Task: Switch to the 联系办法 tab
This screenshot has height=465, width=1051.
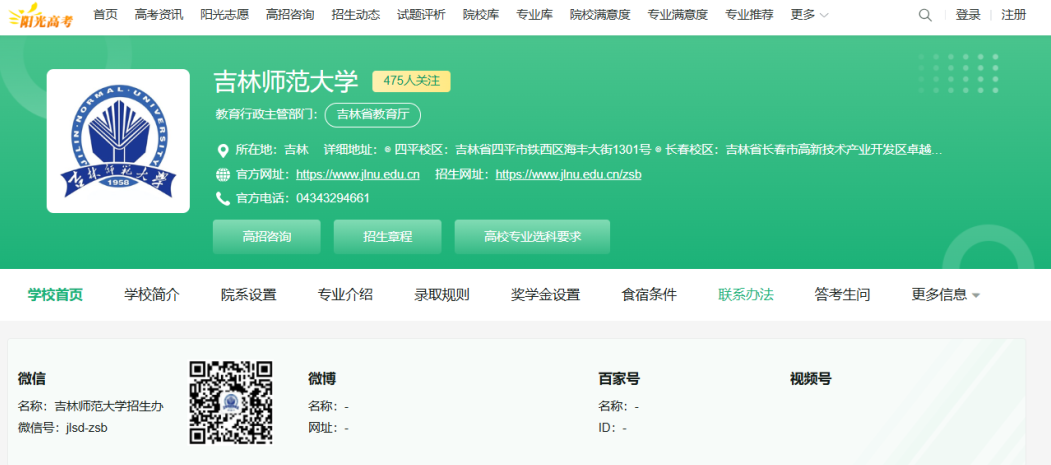Action: click(746, 295)
